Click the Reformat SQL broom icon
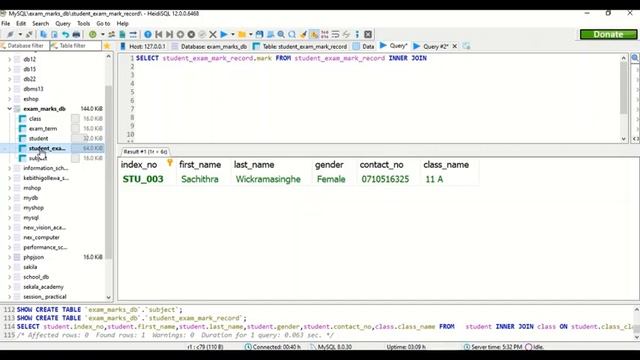The width and height of the screenshot is (640, 360). [x=303, y=34]
